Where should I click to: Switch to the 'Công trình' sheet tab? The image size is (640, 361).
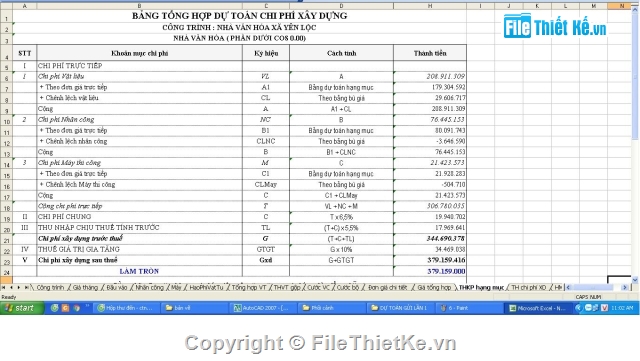[50, 287]
